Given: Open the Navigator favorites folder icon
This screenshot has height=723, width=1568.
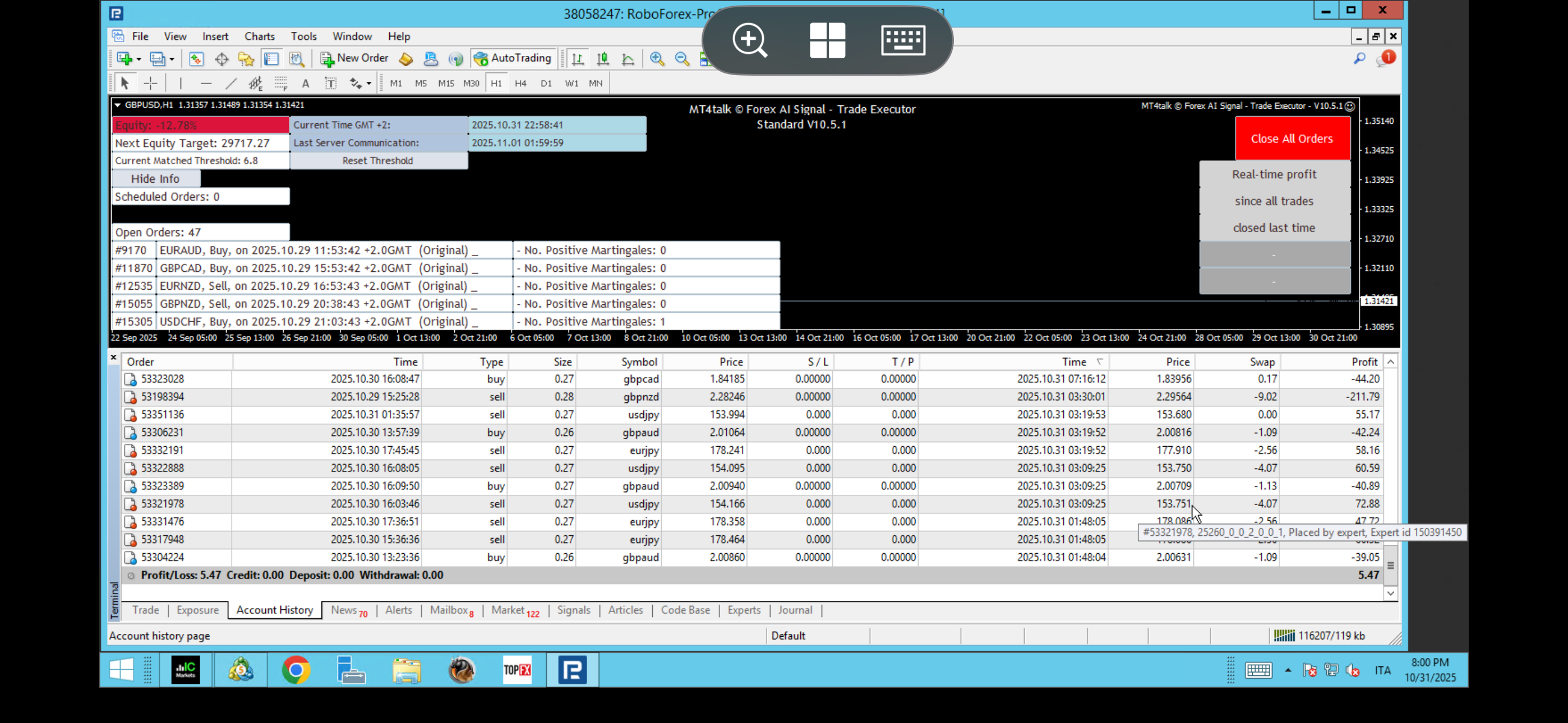Looking at the screenshot, I should [x=246, y=58].
